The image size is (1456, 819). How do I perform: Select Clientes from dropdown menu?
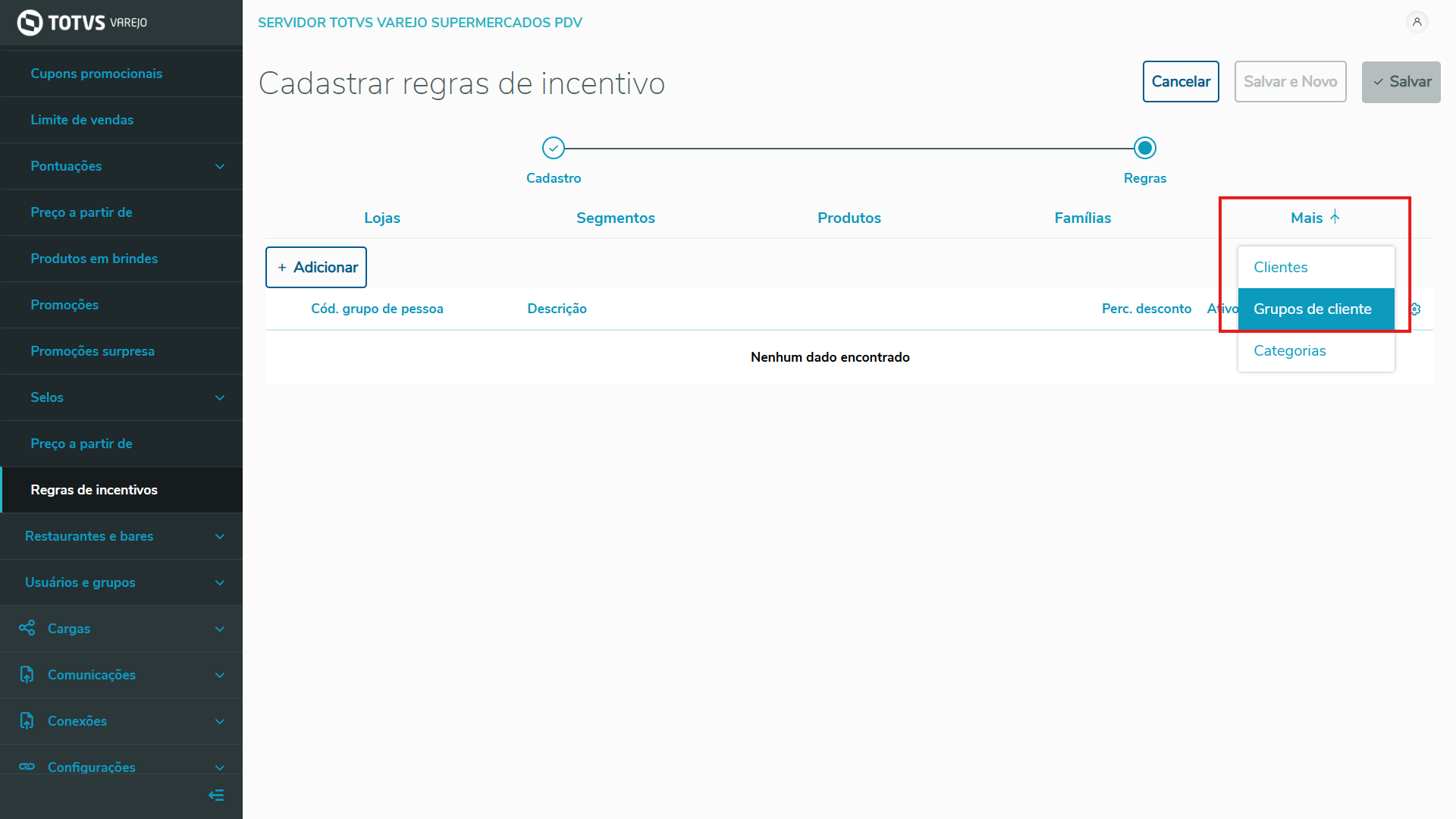pos(1280,267)
